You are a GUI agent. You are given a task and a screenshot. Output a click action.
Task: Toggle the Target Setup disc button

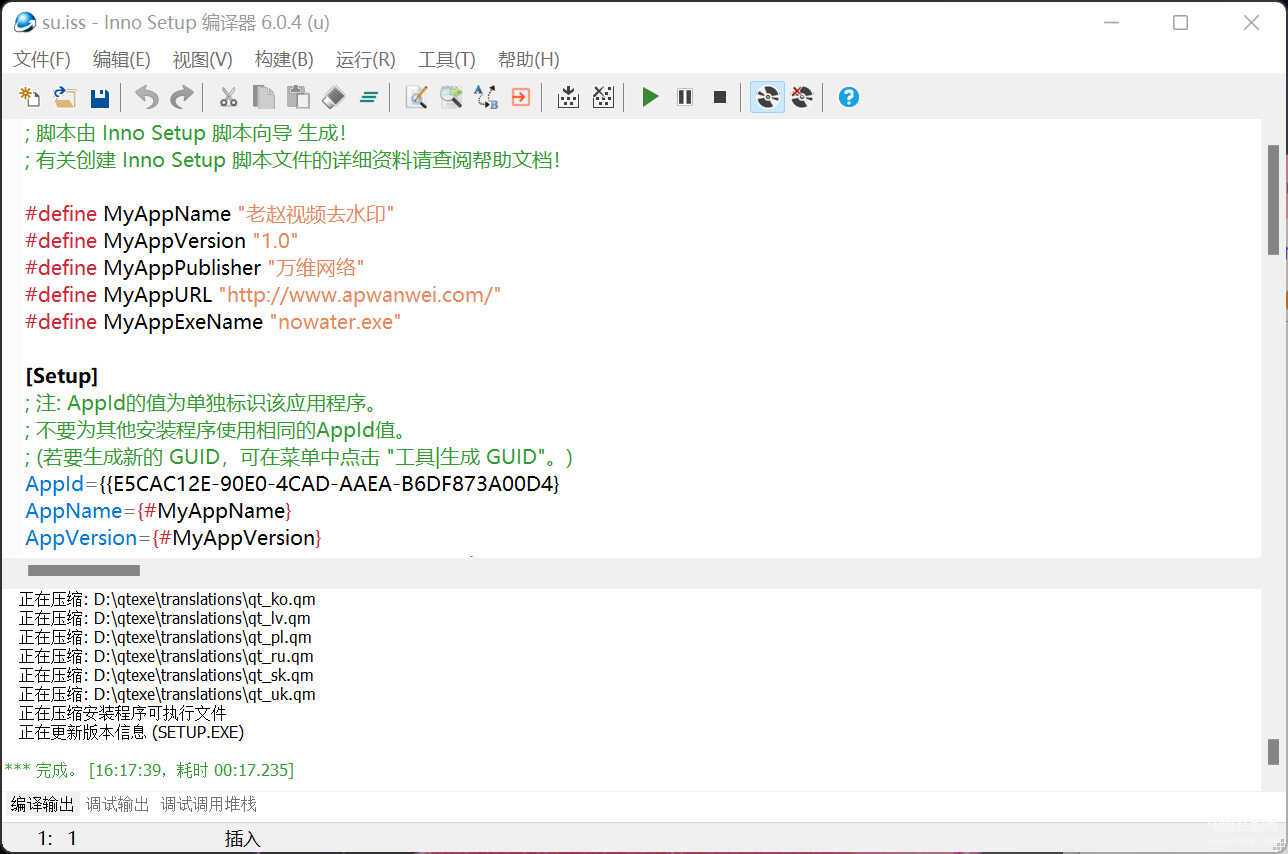pyautogui.click(x=767, y=97)
